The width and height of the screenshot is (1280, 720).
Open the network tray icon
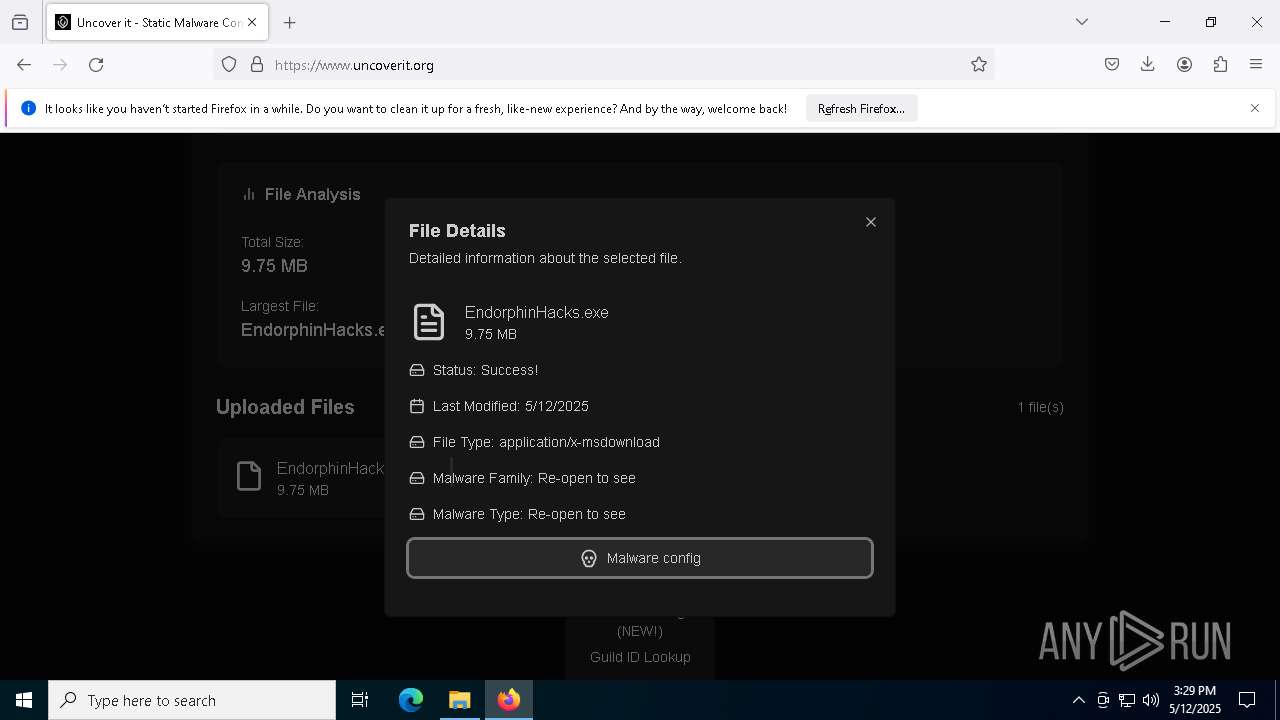(x=1127, y=700)
